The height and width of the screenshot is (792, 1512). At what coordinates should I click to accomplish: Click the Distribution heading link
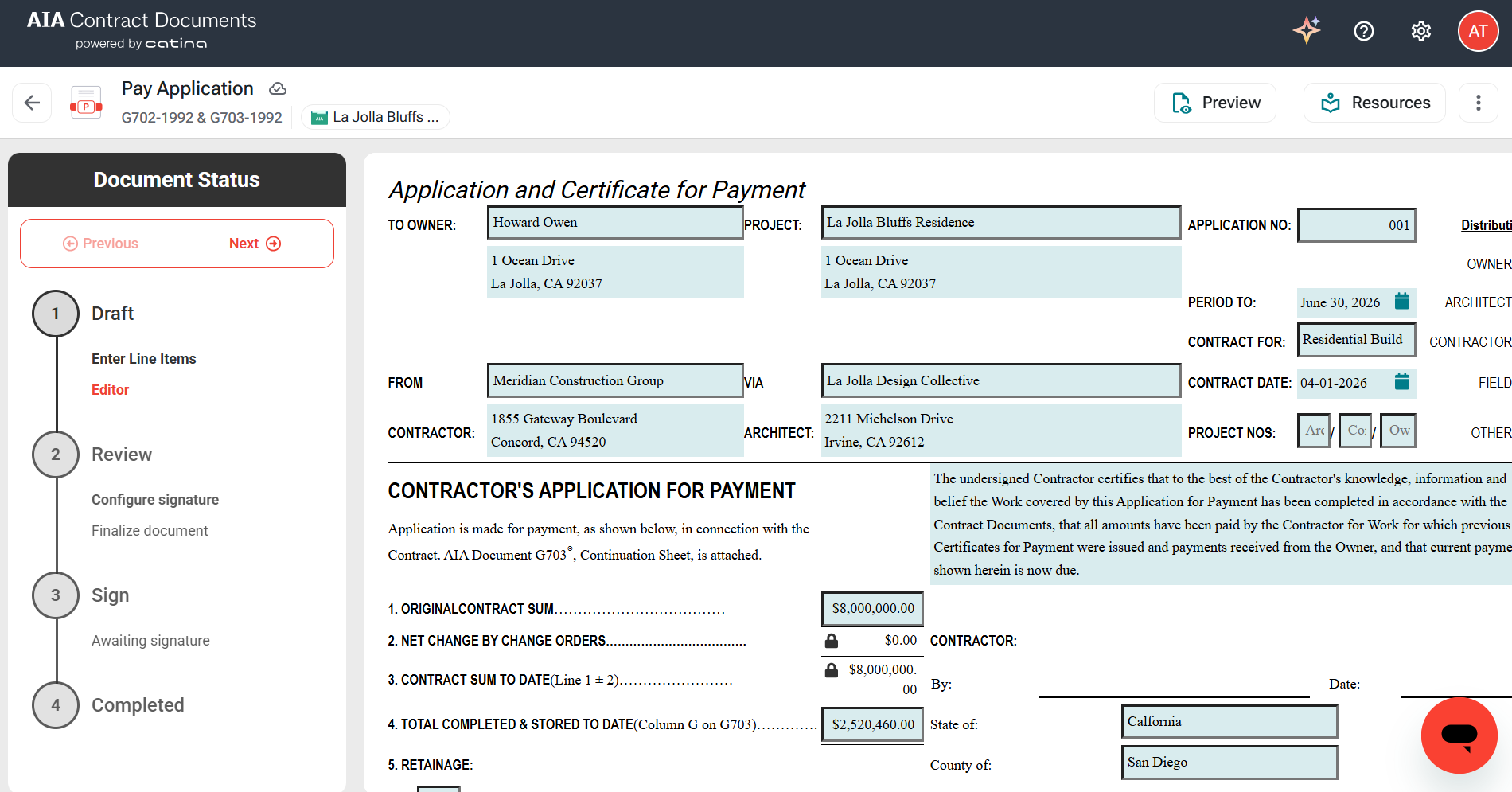click(1486, 225)
